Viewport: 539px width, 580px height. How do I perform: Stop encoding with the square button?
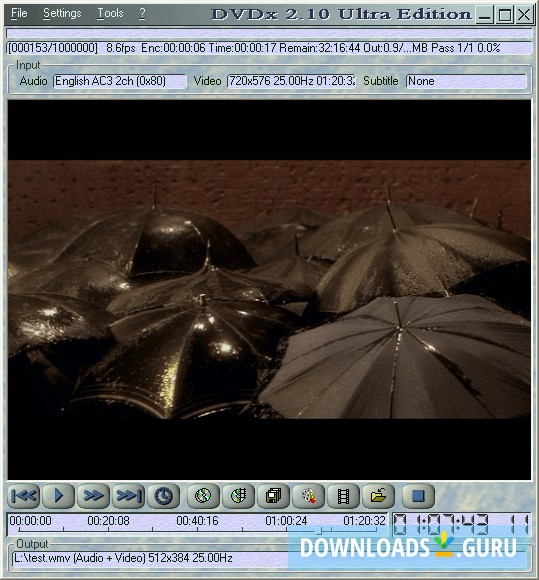418,496
